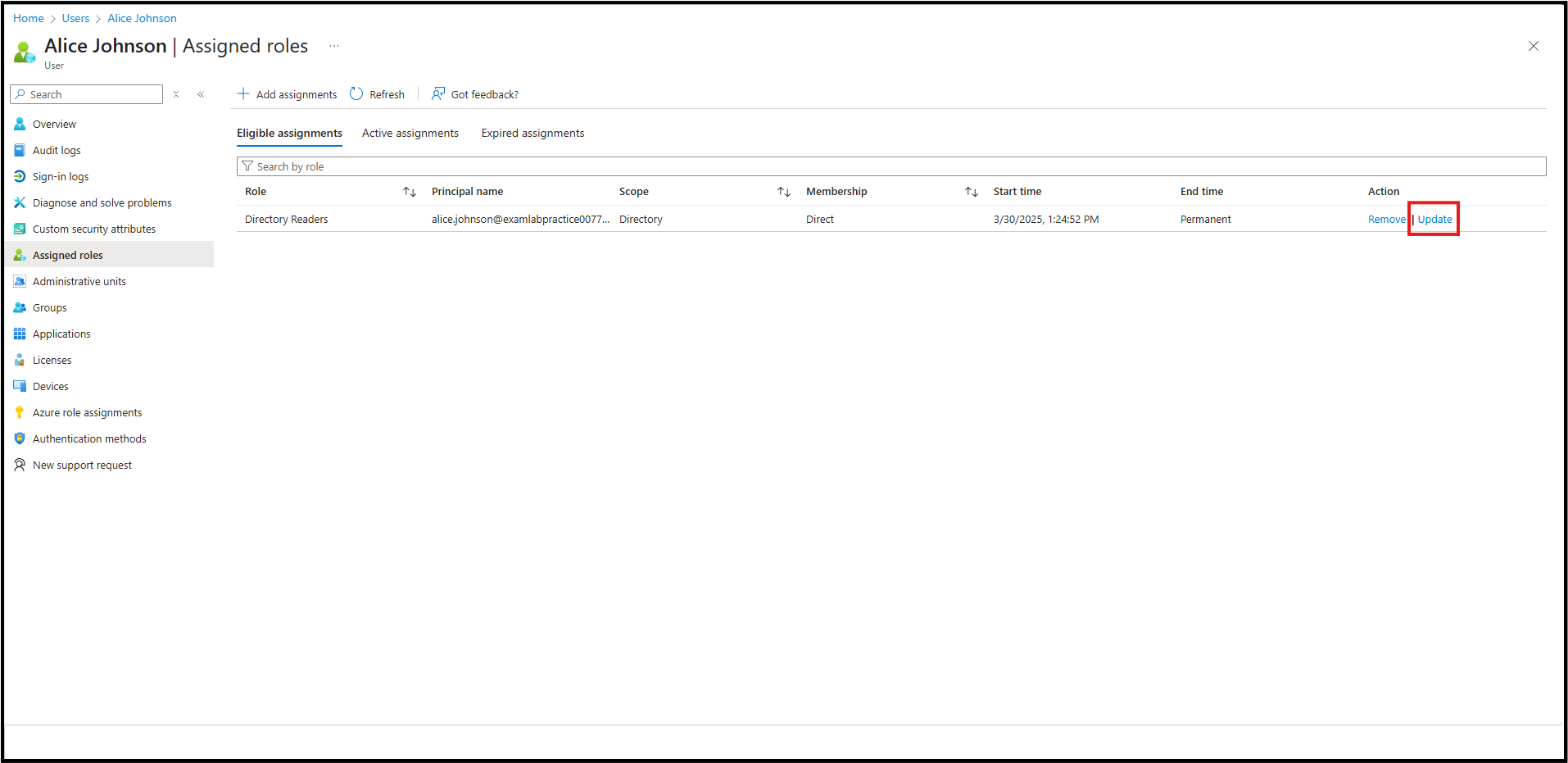Image resolution: width=1568 pixels, height=763 pixels.
Task: Click the Azure role assignments key icon
Action: coord(20,413)
